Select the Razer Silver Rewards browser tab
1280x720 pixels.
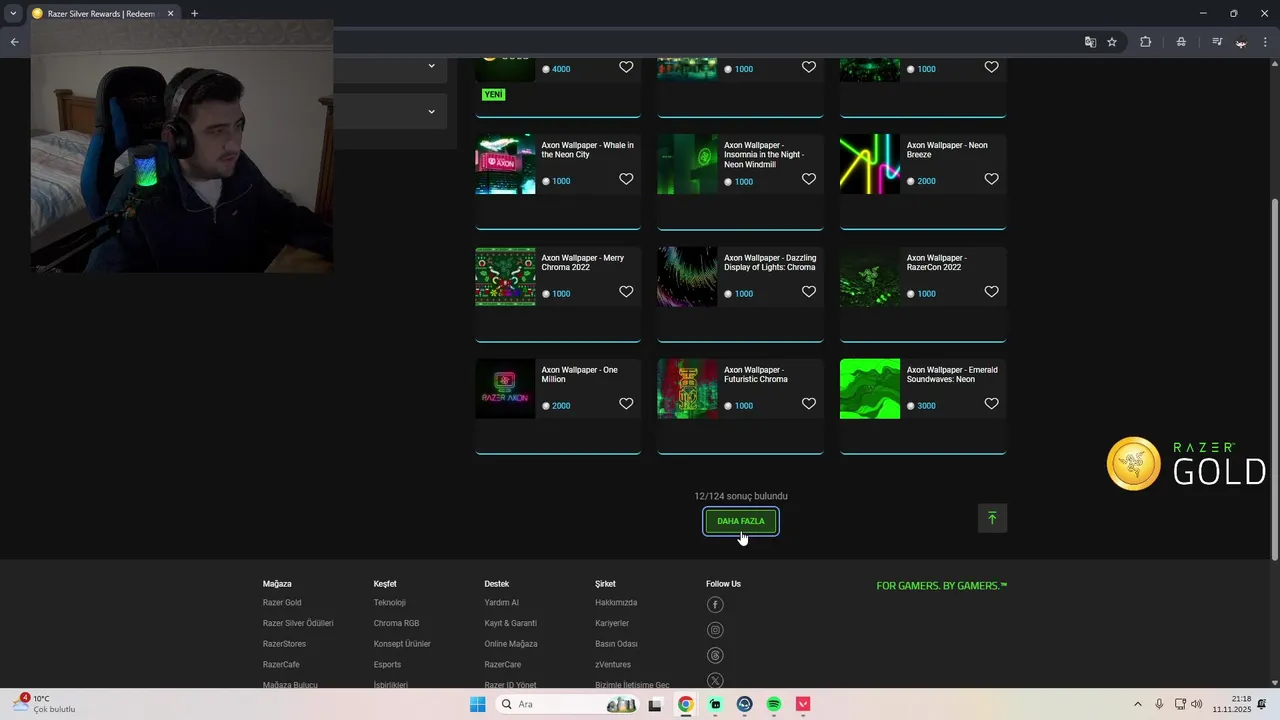[103, 13]
